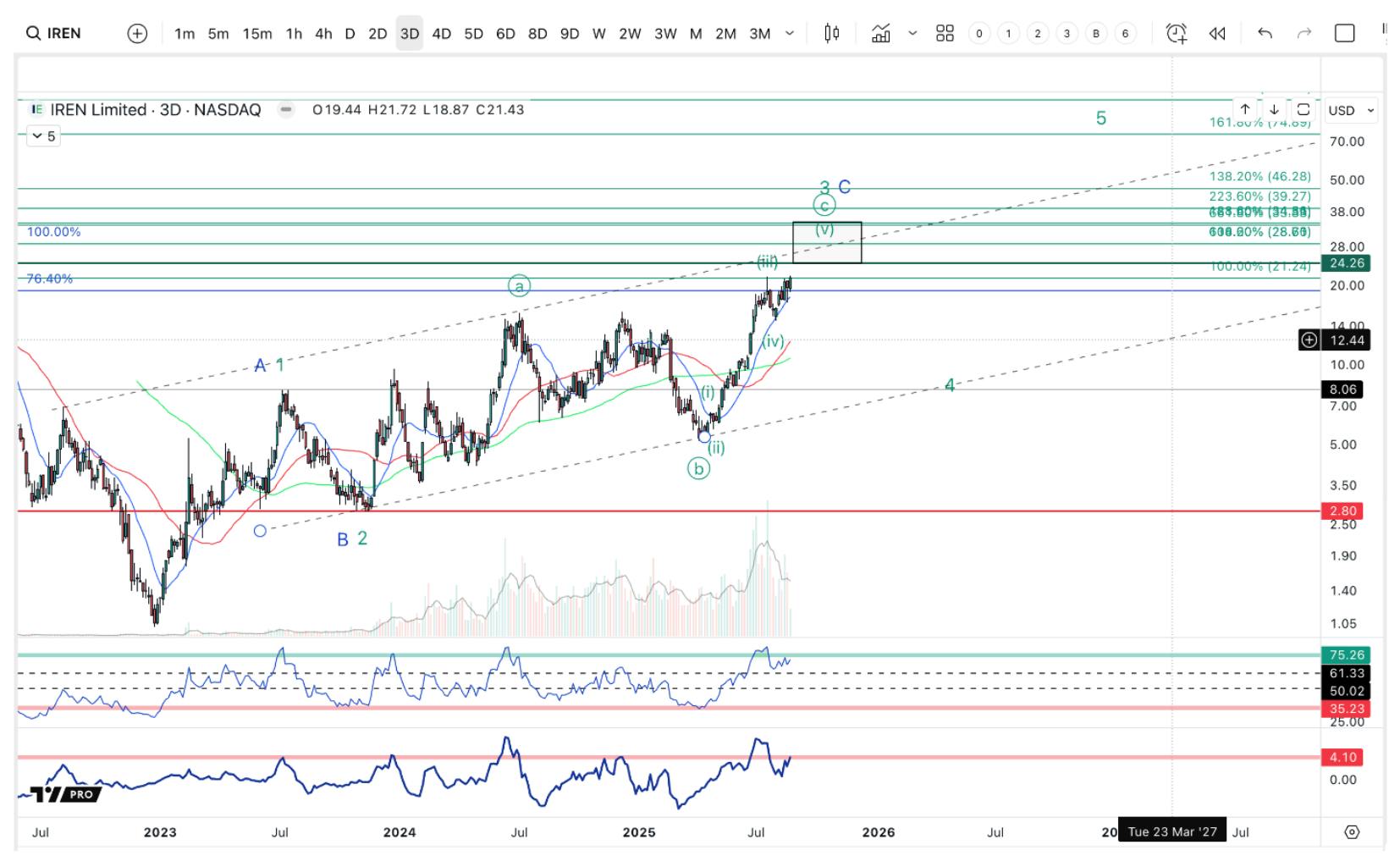Image resolution: width=1400 pixels, height=867 pixels.
Task: Open the layout templates grid icon
Action: click(945, 33)
